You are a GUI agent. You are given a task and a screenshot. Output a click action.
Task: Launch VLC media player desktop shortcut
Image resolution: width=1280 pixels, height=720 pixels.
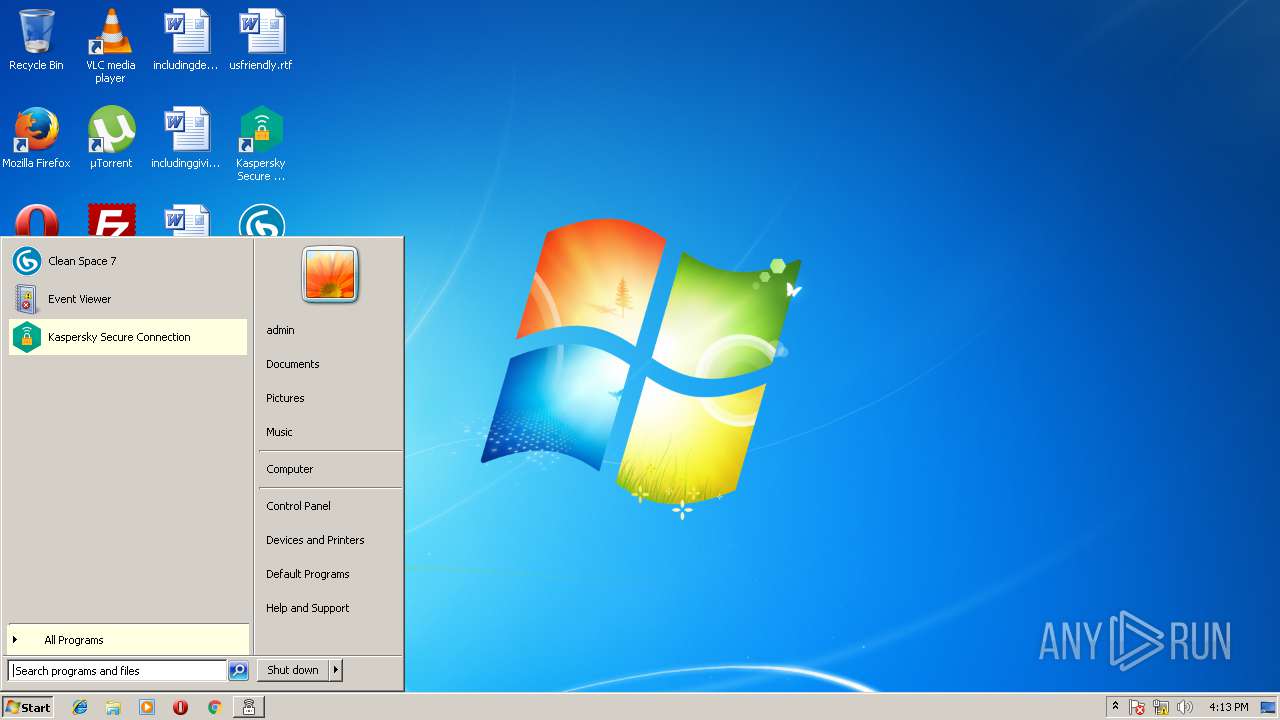(110, 46)
